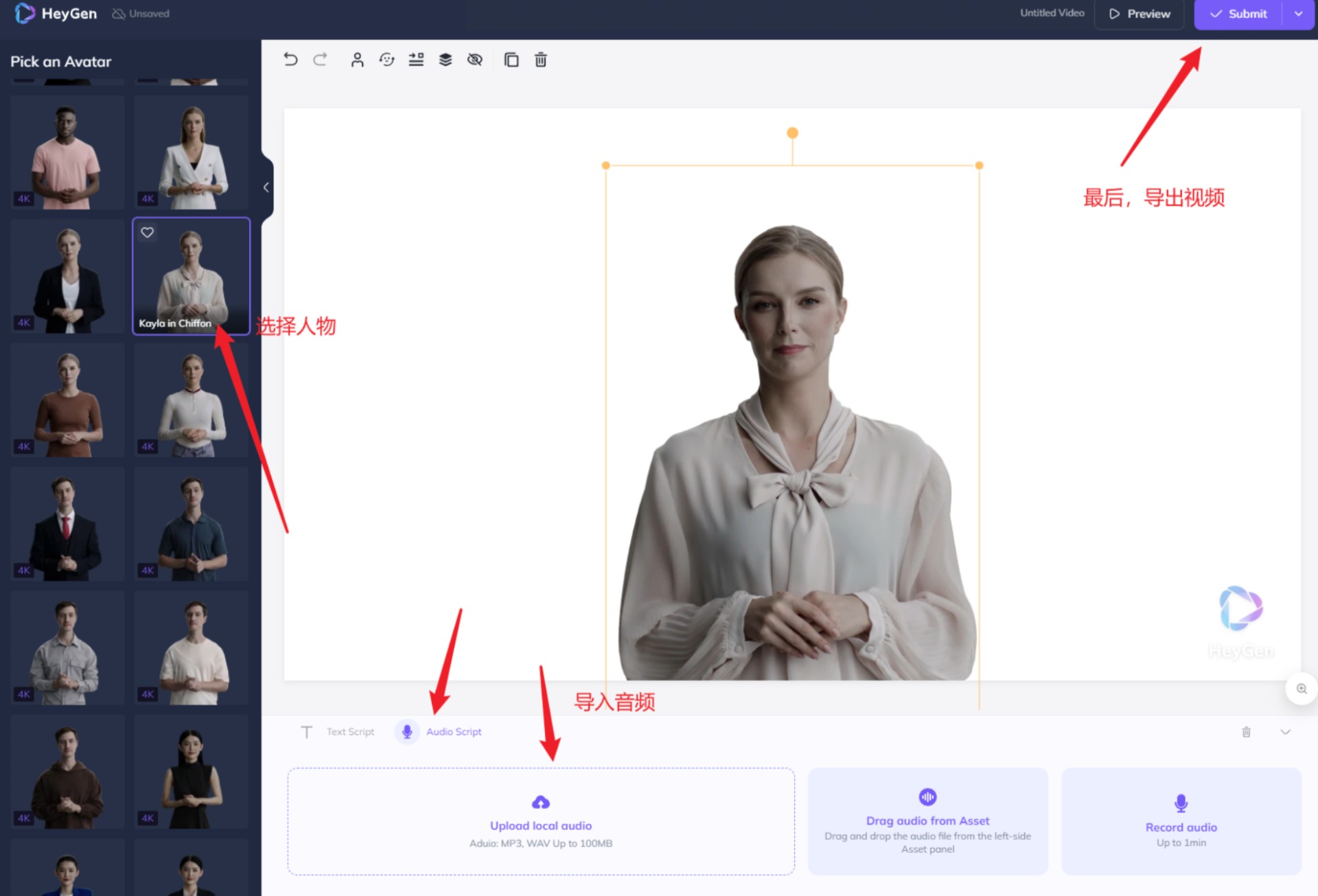Click the Record audio card

click(1181, 821)
